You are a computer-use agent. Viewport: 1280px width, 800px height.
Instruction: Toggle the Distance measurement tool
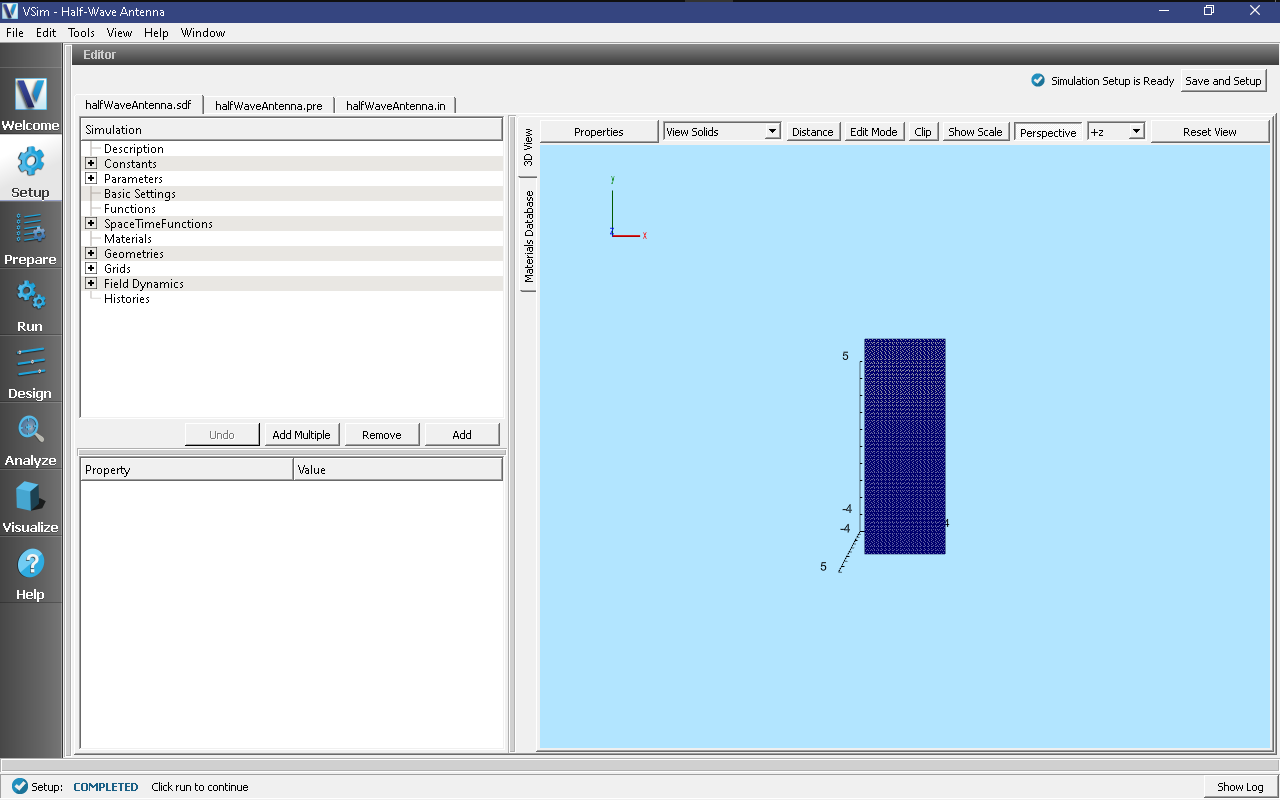tap(812, 131)
